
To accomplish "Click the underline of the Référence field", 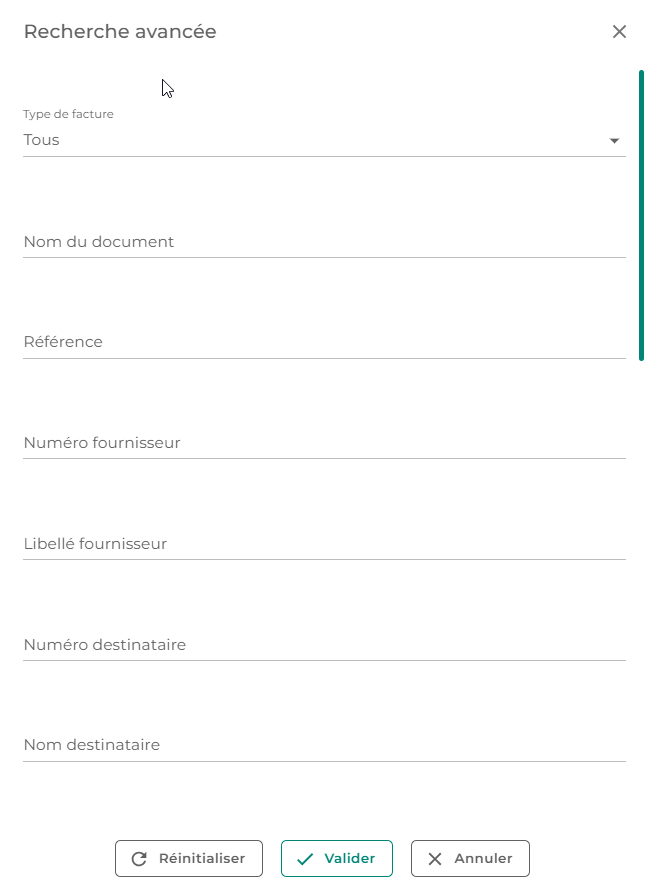I will coord(324,358).
